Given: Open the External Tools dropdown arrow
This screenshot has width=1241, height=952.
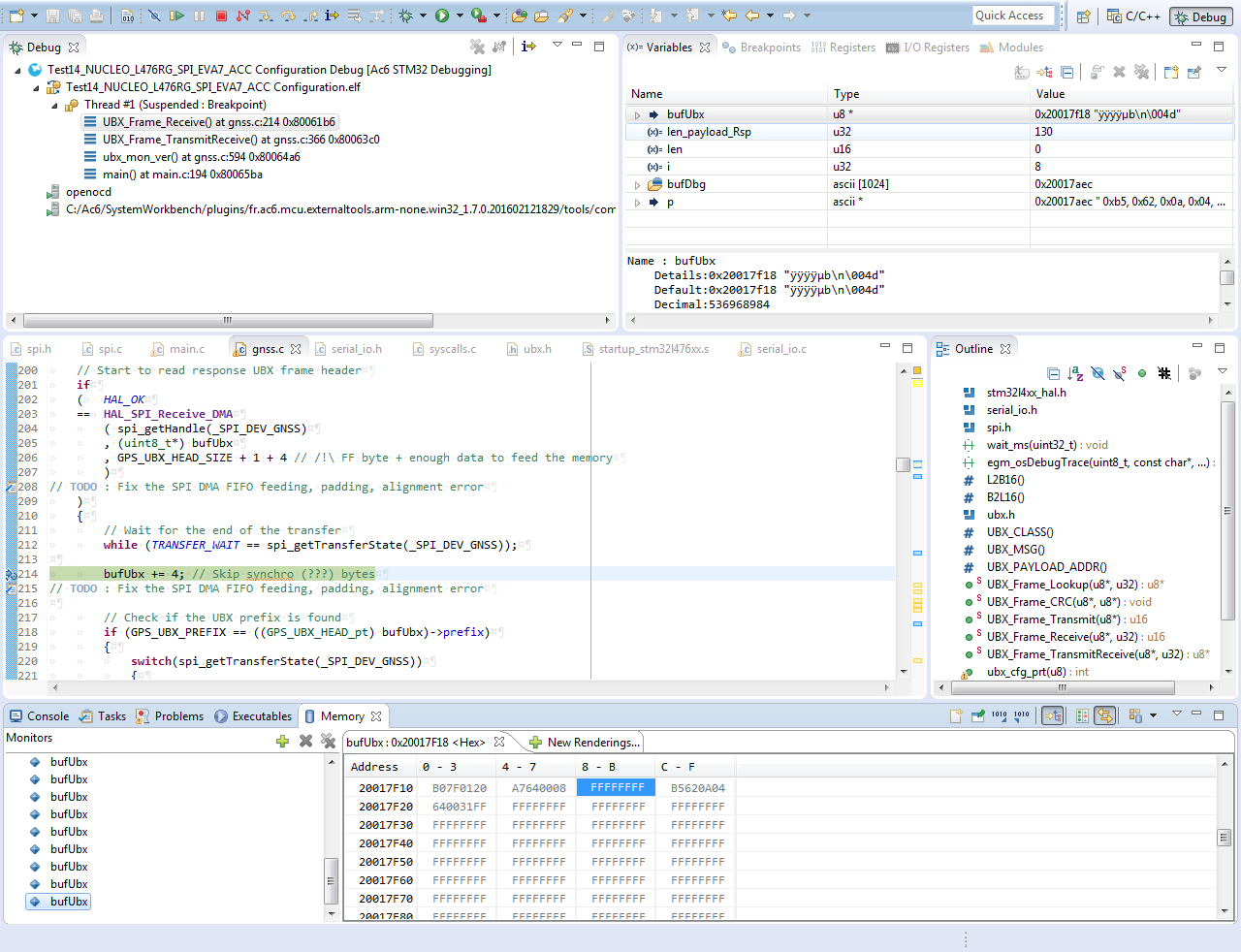Looking at the screenshot, I should pyautogui.click(x=496, y=16).
